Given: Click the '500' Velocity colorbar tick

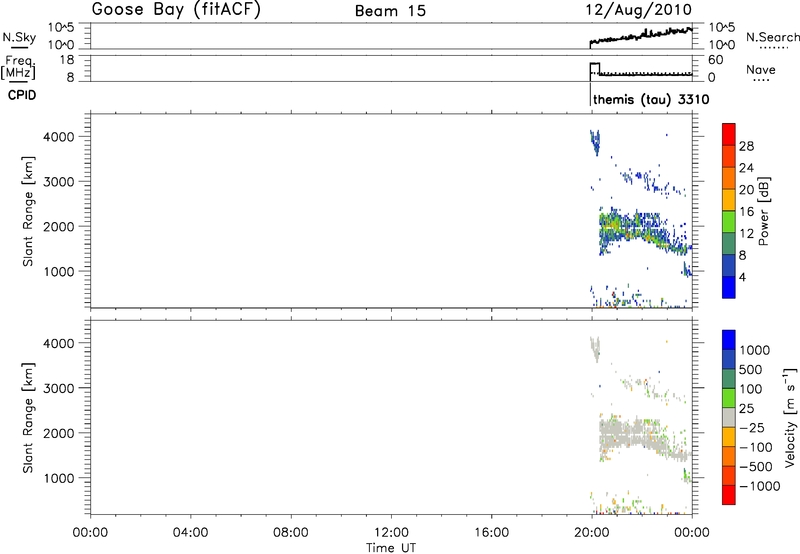Looking at the screenshot, I should point(751,370).
